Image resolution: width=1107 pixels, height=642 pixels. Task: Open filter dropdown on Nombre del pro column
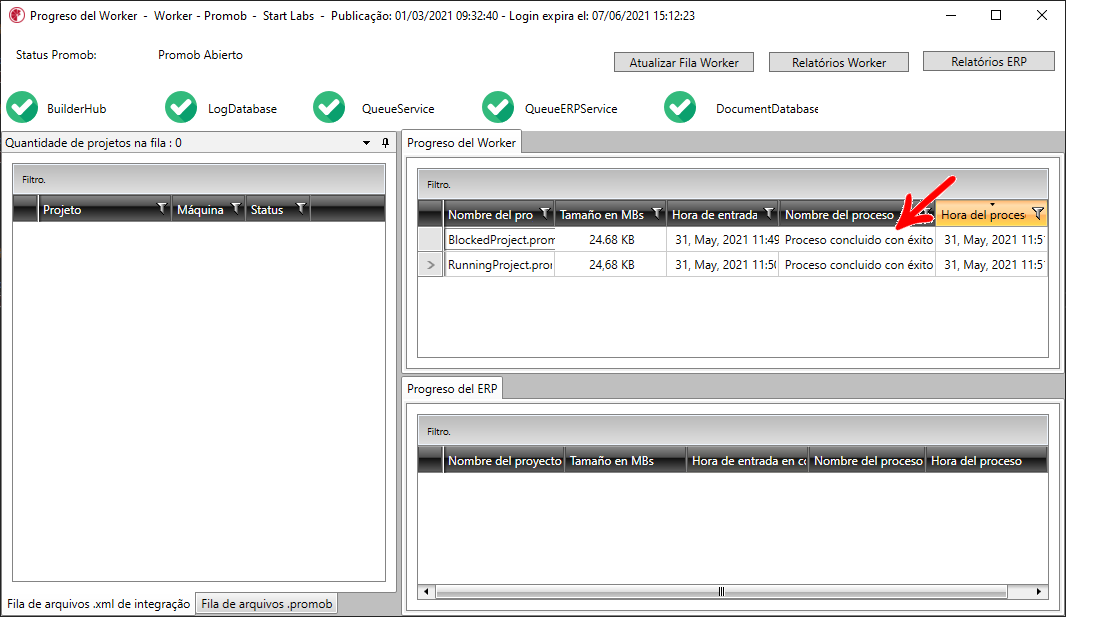coord(544,213)
